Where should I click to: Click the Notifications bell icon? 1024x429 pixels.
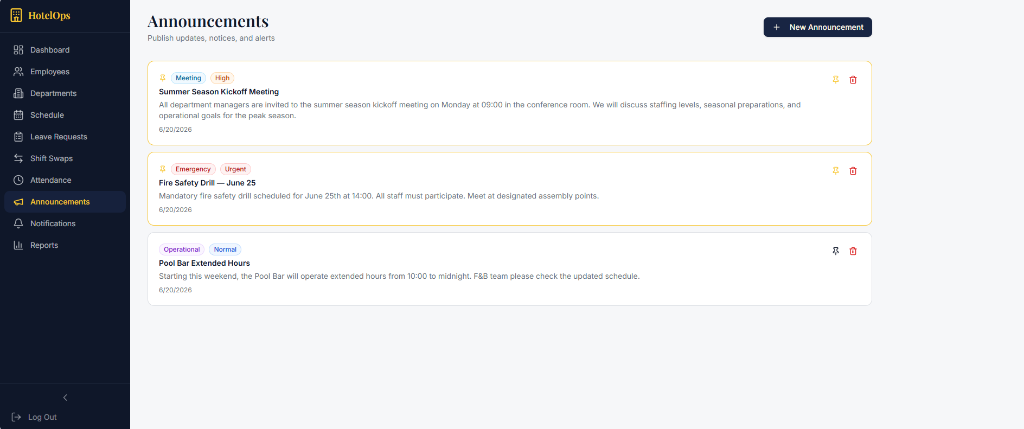pos(18,223)
